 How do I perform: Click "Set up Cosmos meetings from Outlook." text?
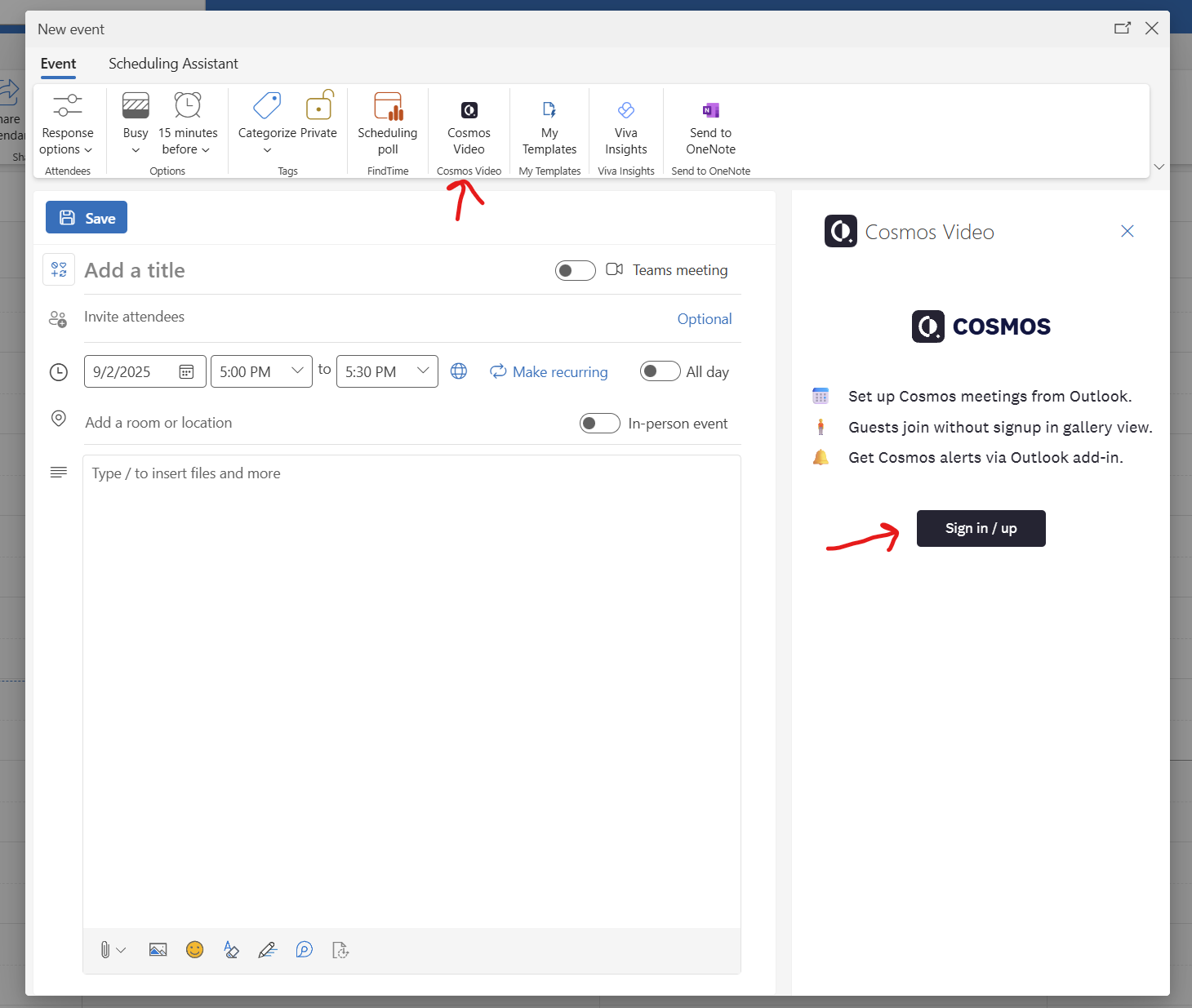990,397
